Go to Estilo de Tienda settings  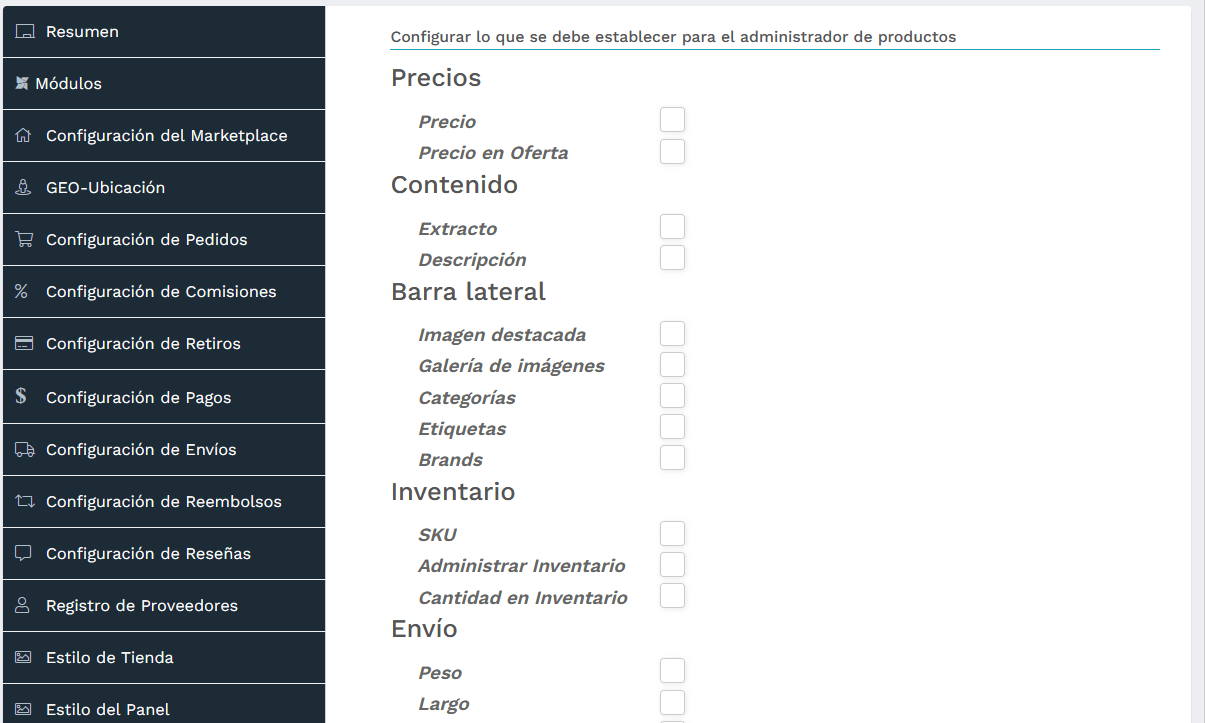[163, 657]
